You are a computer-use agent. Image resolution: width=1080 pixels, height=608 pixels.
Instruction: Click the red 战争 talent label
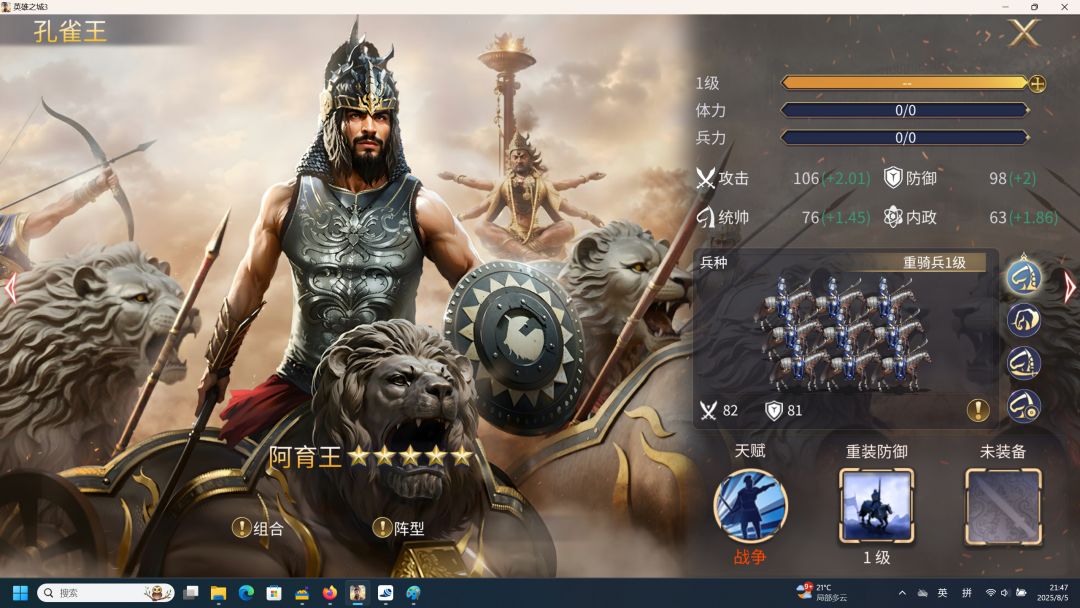click(x=750, y=556)
